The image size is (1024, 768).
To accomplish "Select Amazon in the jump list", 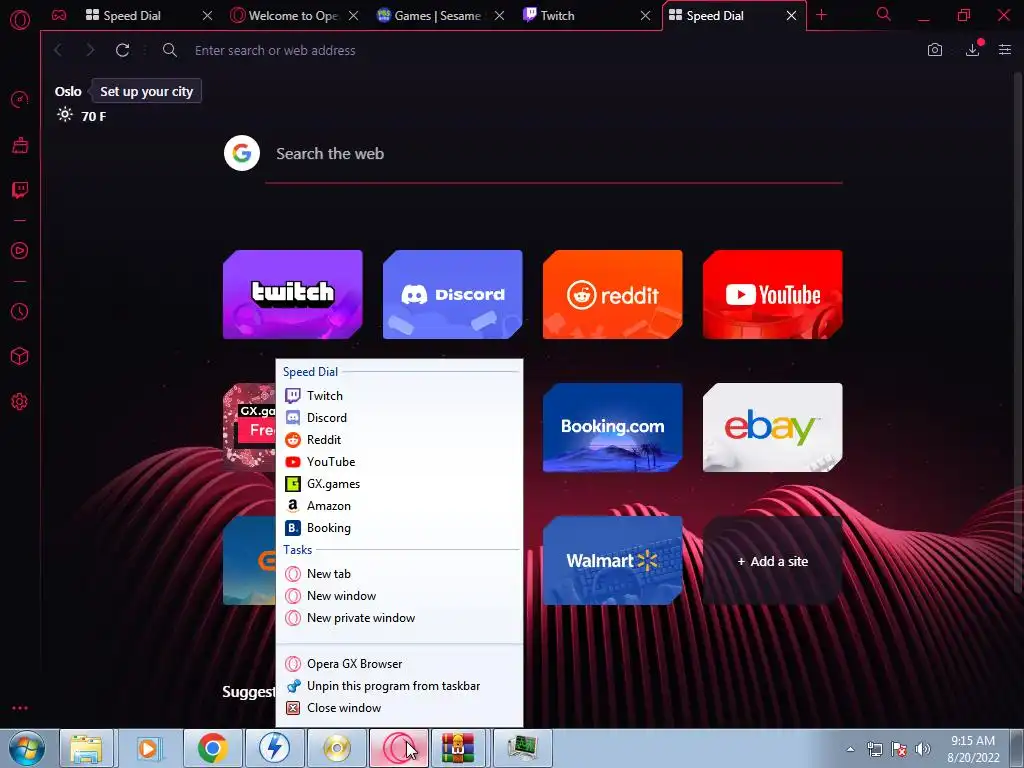I will coord(399,505).
